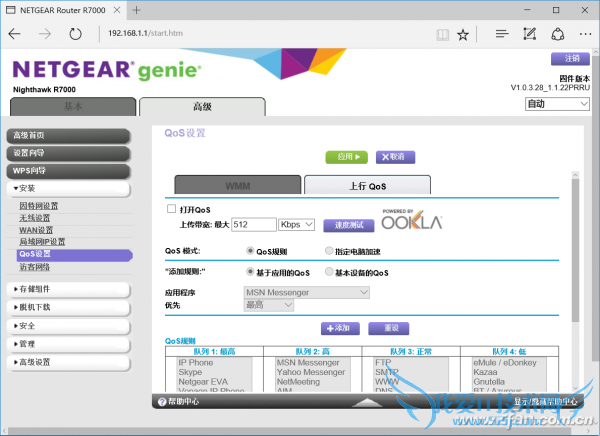Choose 基本设备的QoS radio option
This screenshot has height=436, width=600.
click(329, 272)
